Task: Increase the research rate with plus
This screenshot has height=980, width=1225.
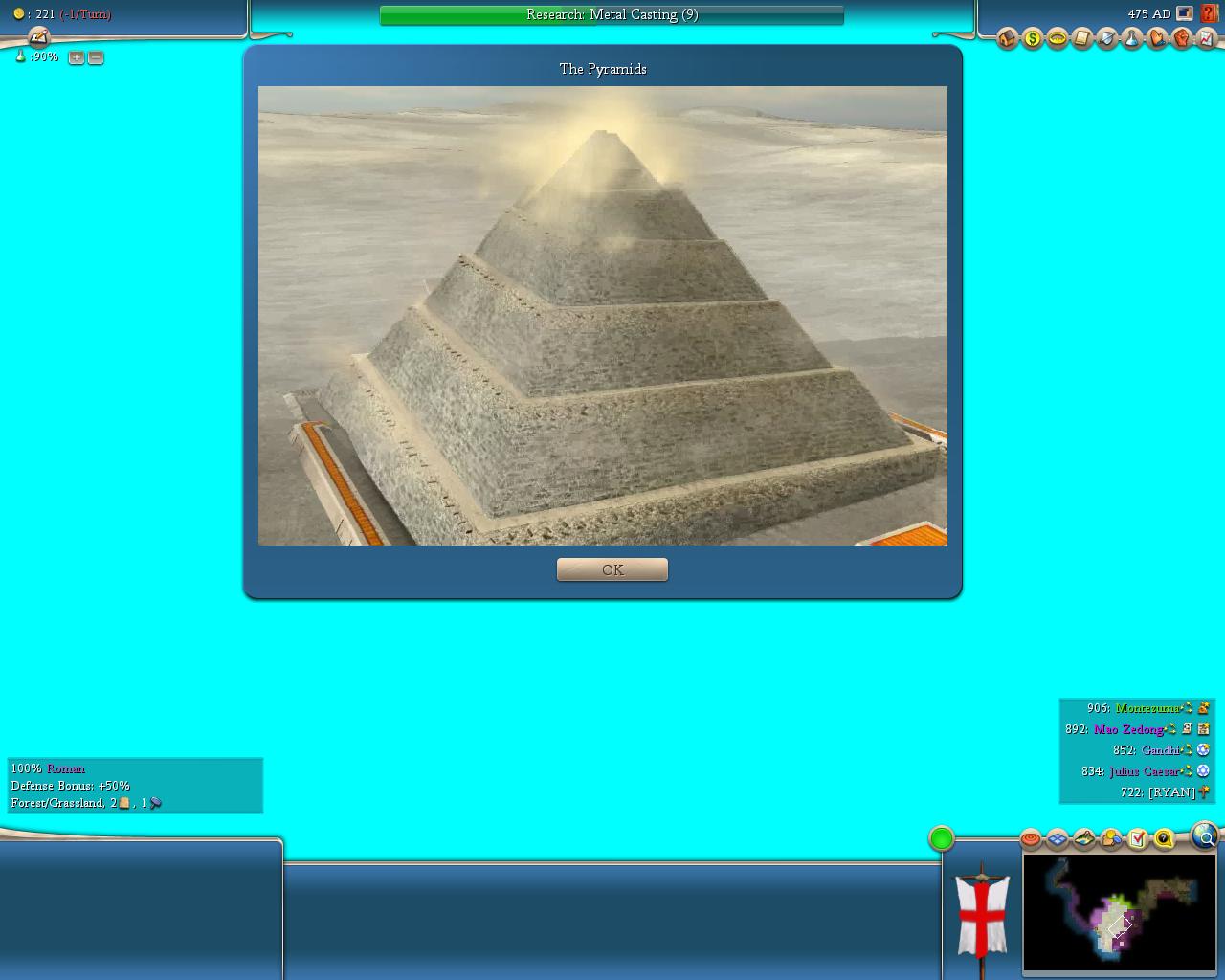Action: pyautogui.click(x=77, y=57)
